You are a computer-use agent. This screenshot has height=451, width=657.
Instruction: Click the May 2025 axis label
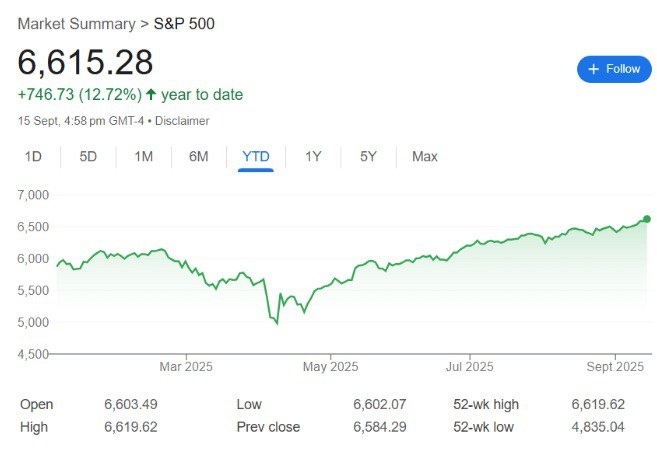[331, 367]
